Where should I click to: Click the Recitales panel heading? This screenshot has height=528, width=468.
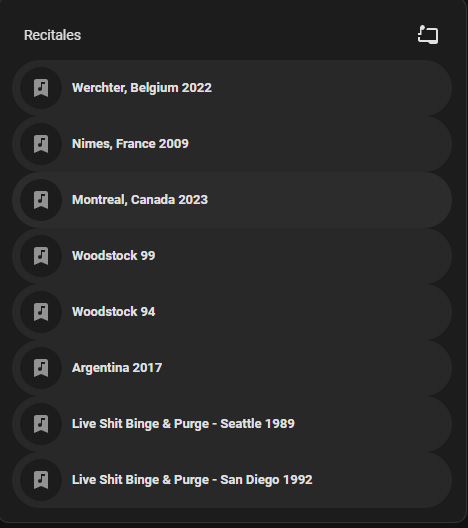(52, 35)
